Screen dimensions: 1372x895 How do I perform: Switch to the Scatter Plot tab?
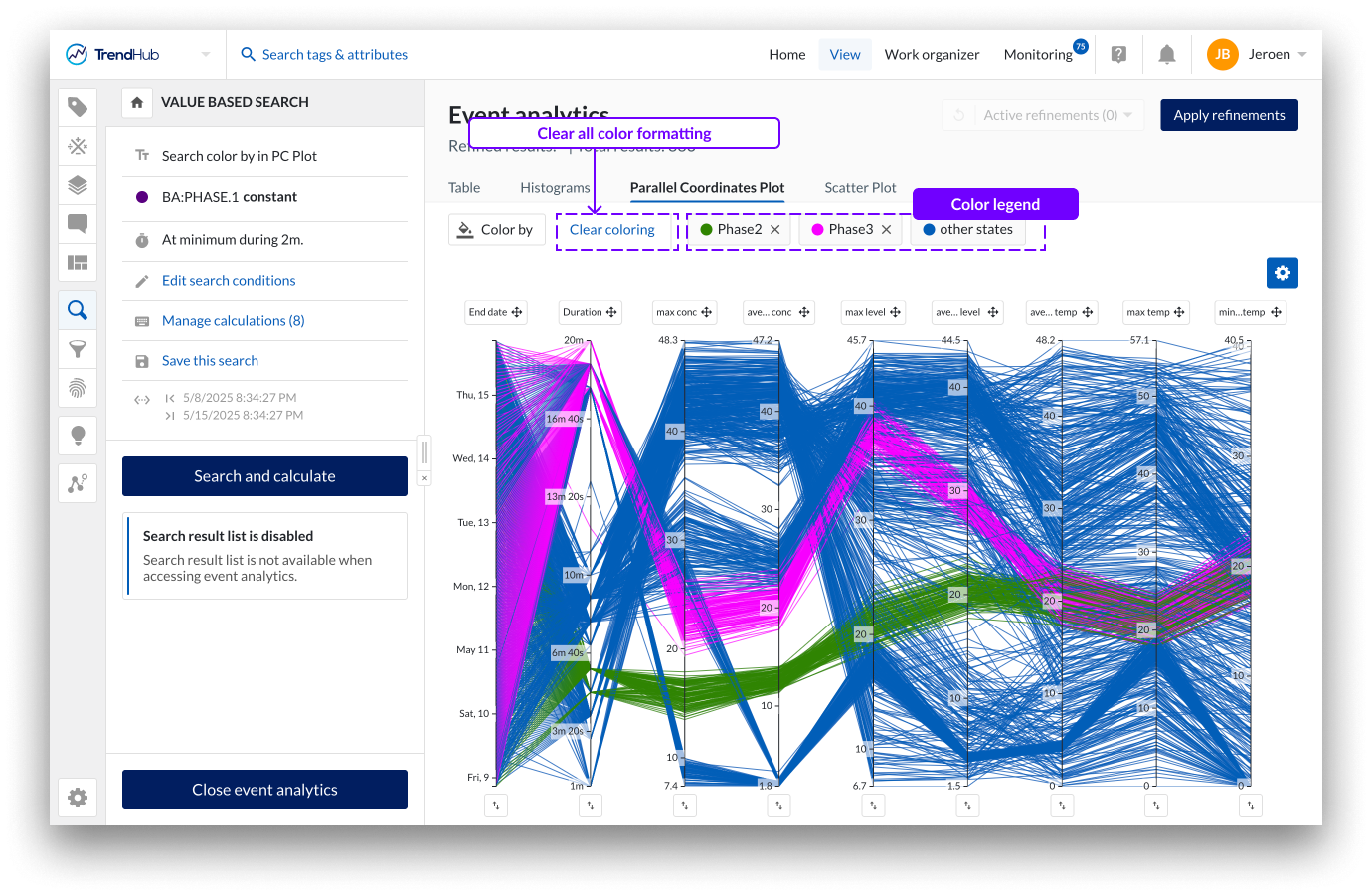click(x=860, y=188)
